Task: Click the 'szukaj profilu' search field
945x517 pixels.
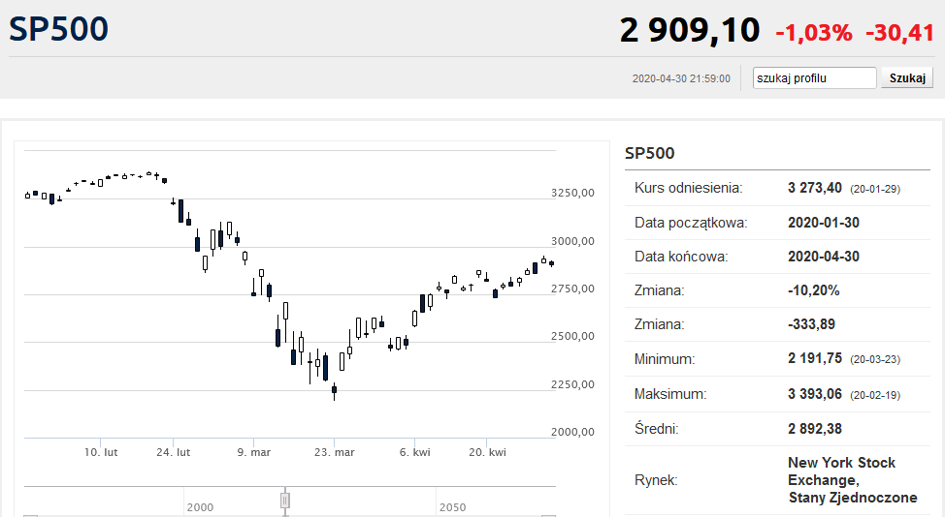Action: pos(814,78)
